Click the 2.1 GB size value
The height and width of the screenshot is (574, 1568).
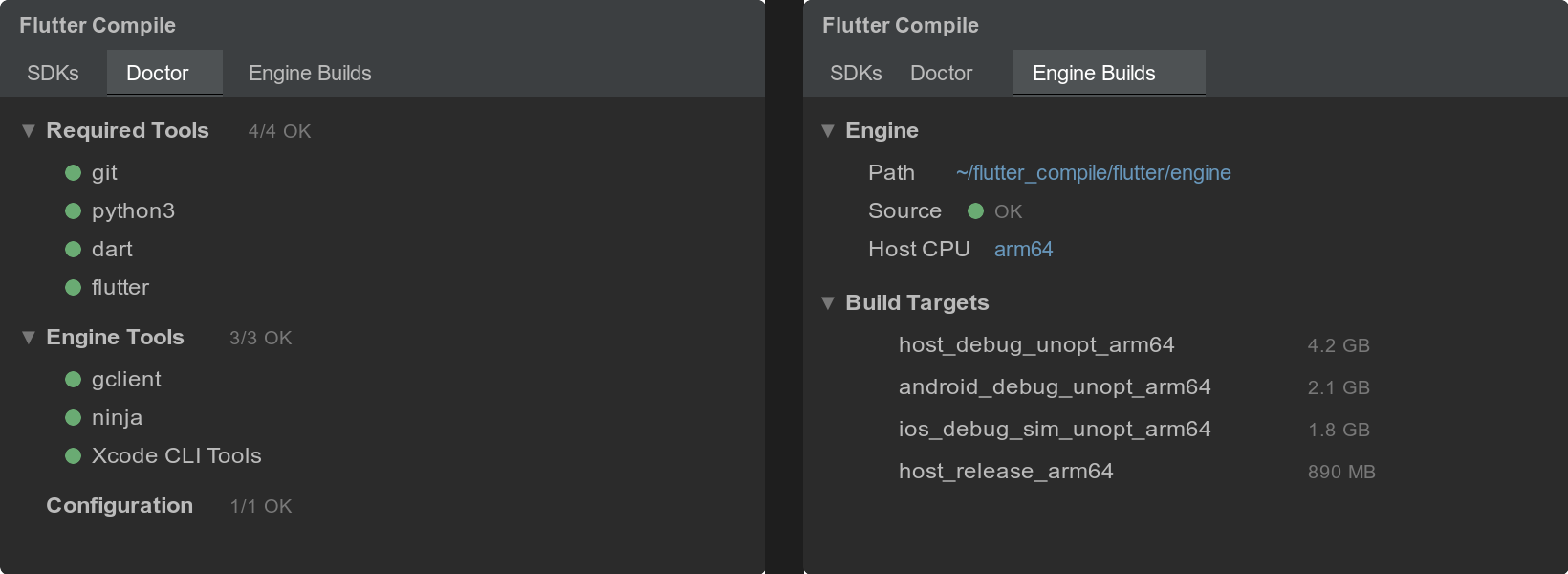coord(1339,387)
